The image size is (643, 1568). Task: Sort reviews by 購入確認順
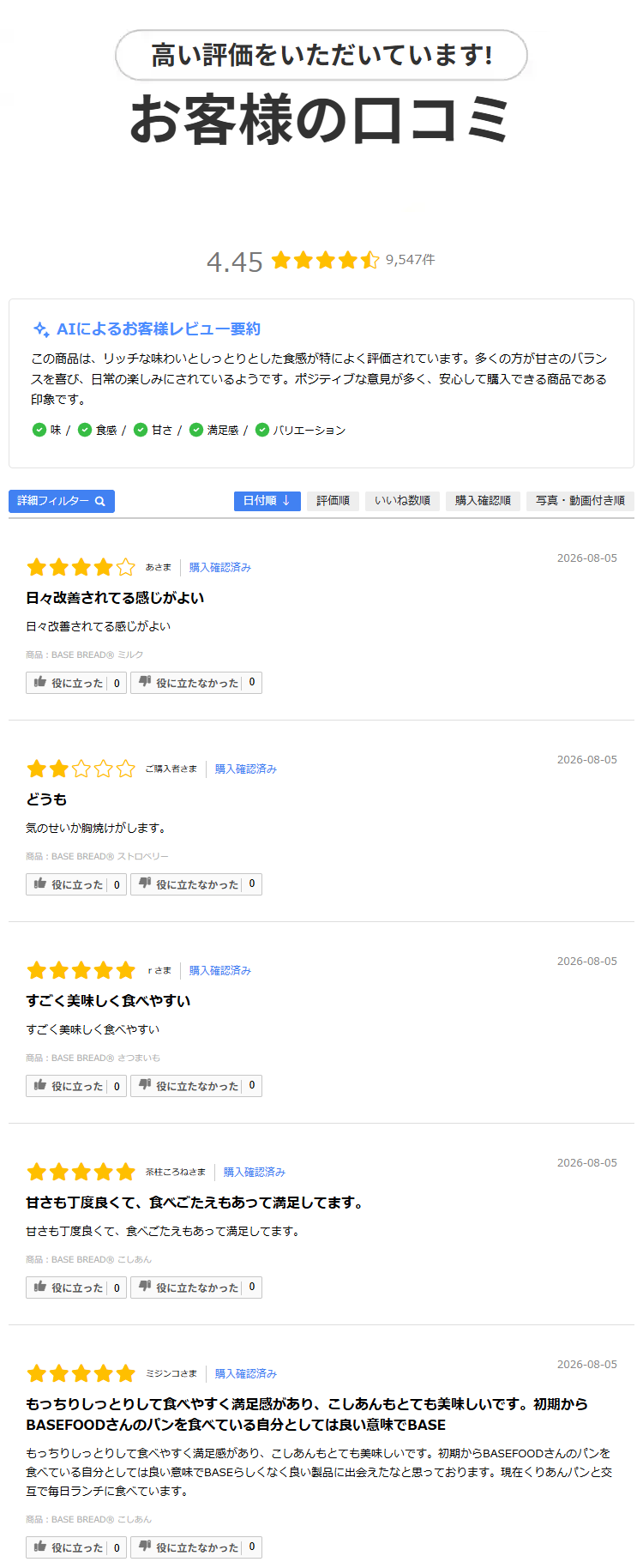pos(483,501)
